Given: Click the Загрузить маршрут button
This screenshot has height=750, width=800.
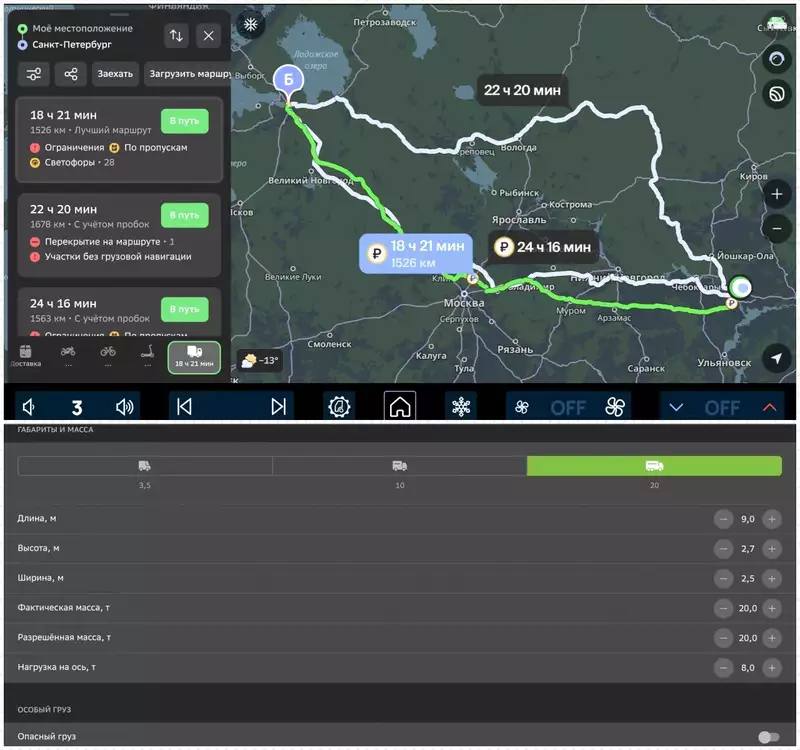Looking at the screenshot, I should [188, 74].
